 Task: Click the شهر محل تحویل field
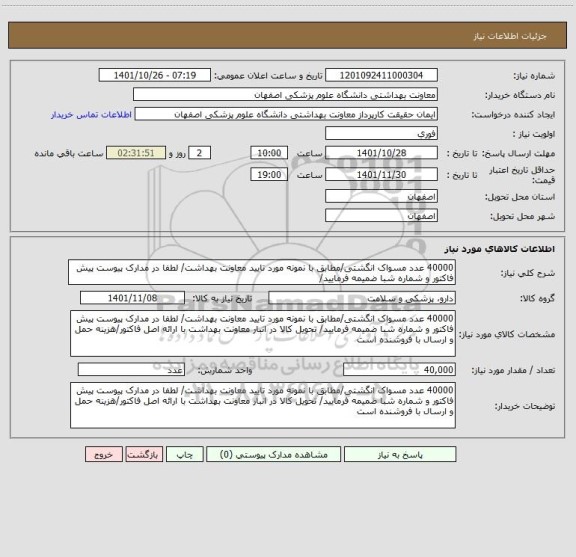point(381,216)
